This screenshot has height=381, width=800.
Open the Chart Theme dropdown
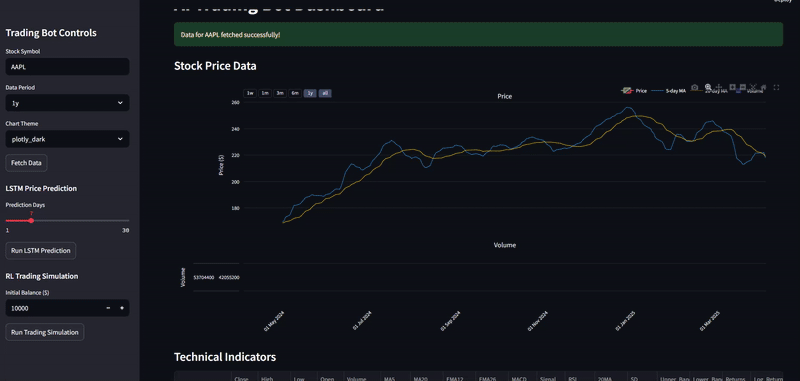point(67,139)
